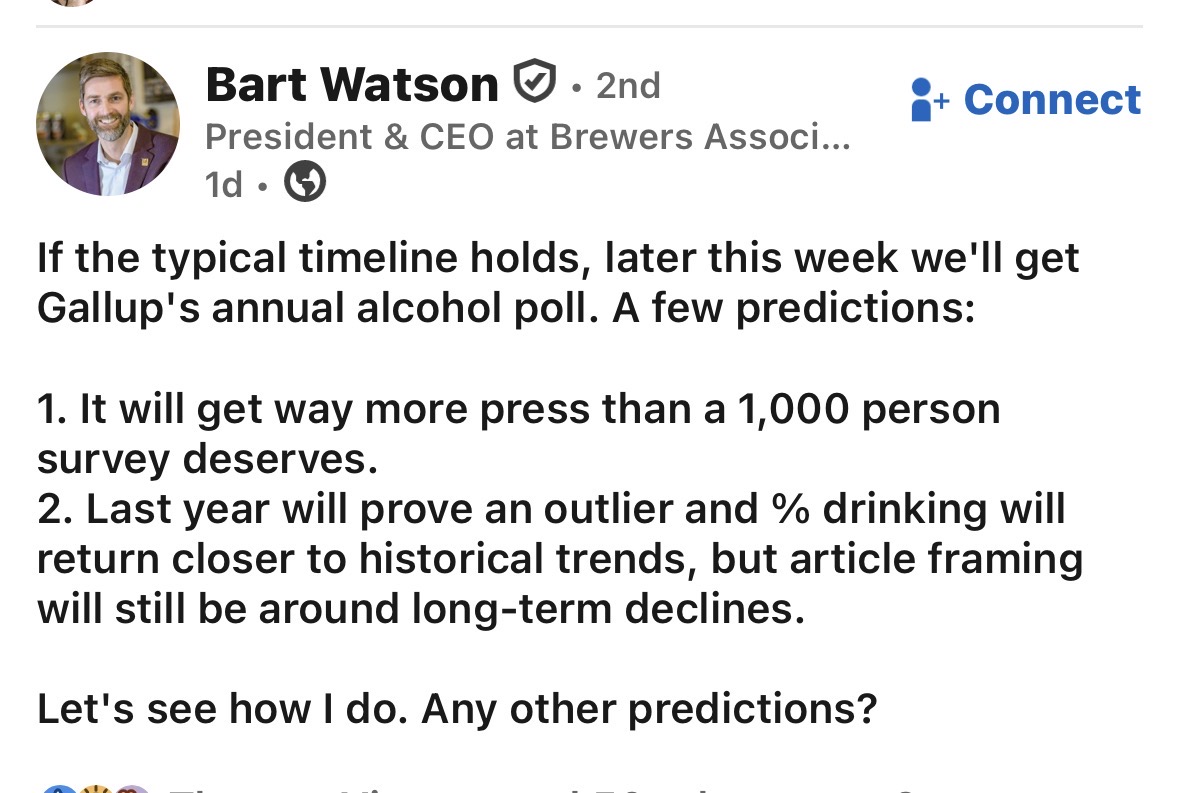Click prediction 2 about outlier year
This screenshot has height=793, width=1179.
[560, 558]
